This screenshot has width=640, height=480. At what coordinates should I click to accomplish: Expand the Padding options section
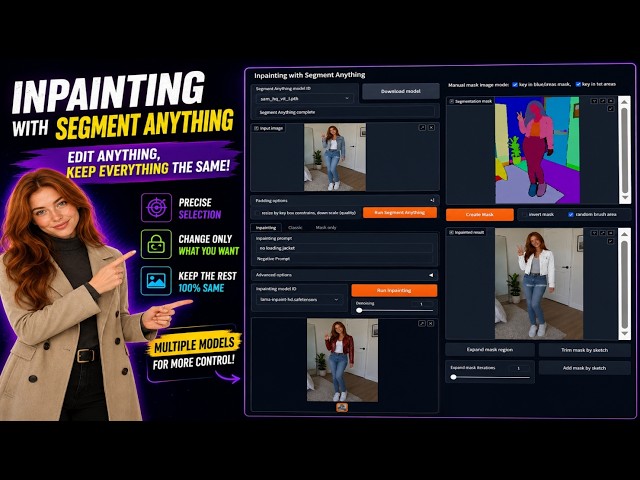[344, 200]
